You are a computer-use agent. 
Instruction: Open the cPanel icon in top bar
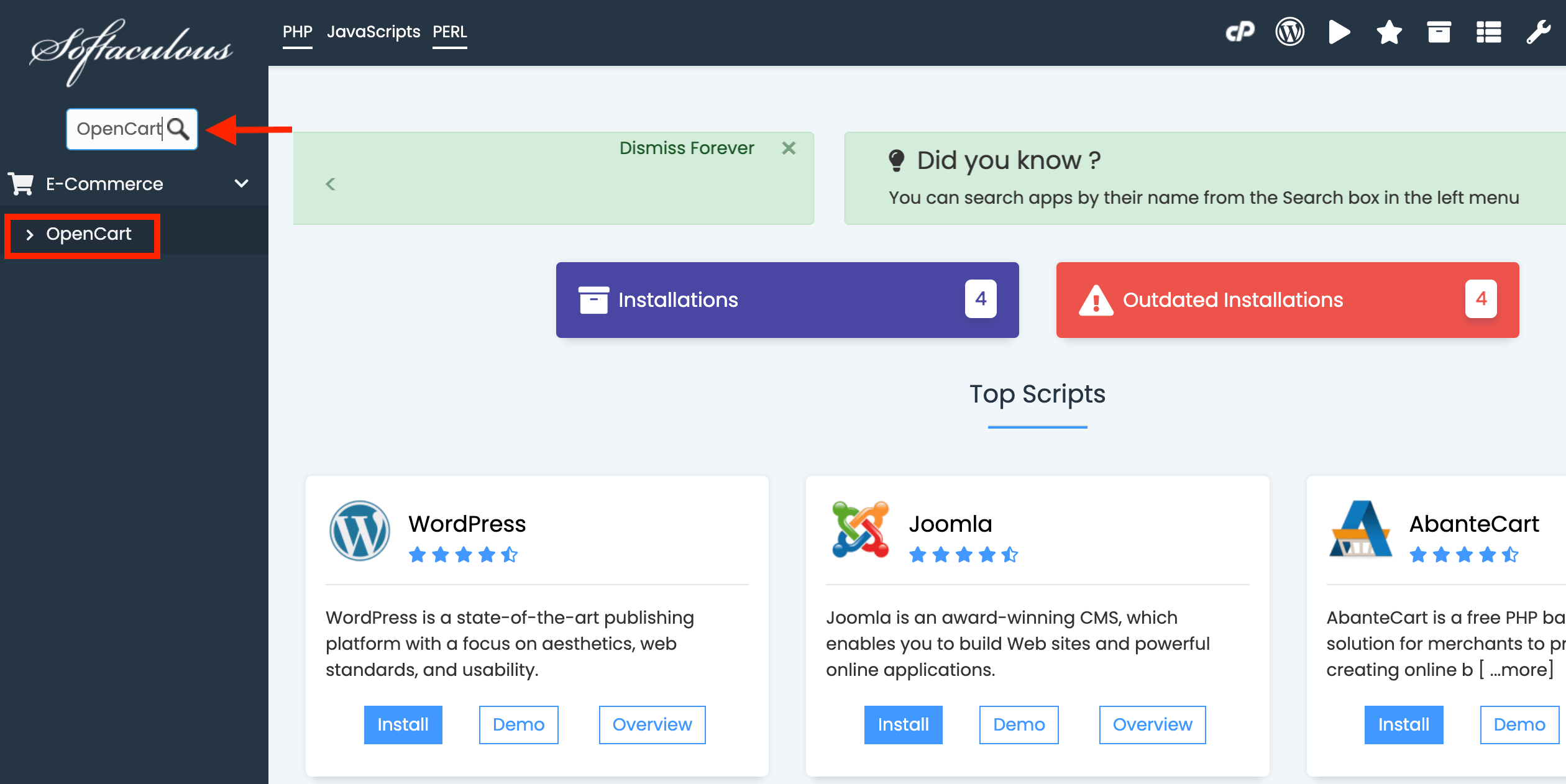1240,32
